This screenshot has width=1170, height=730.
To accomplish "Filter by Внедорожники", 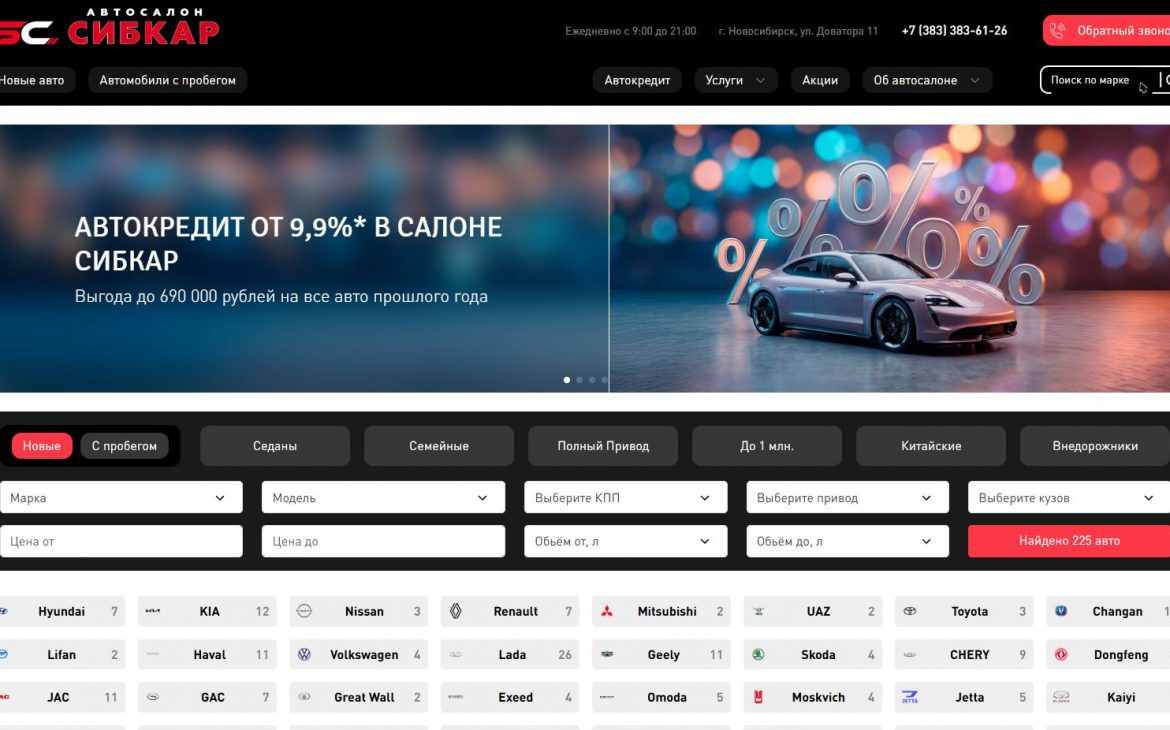I will tap(1095, 446).
